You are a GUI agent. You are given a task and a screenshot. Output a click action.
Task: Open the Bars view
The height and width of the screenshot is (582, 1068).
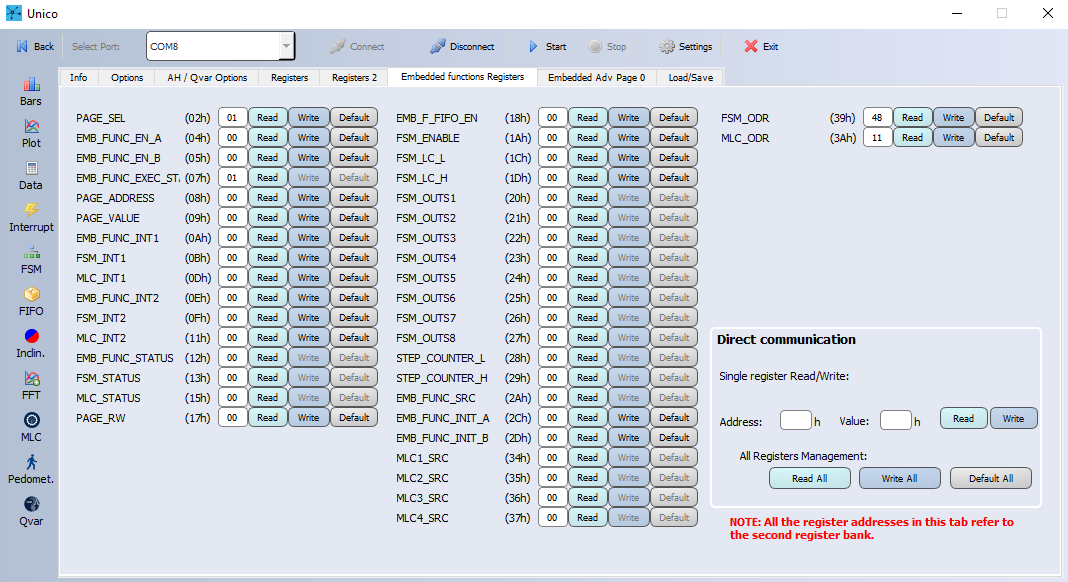tap(31, 88)
